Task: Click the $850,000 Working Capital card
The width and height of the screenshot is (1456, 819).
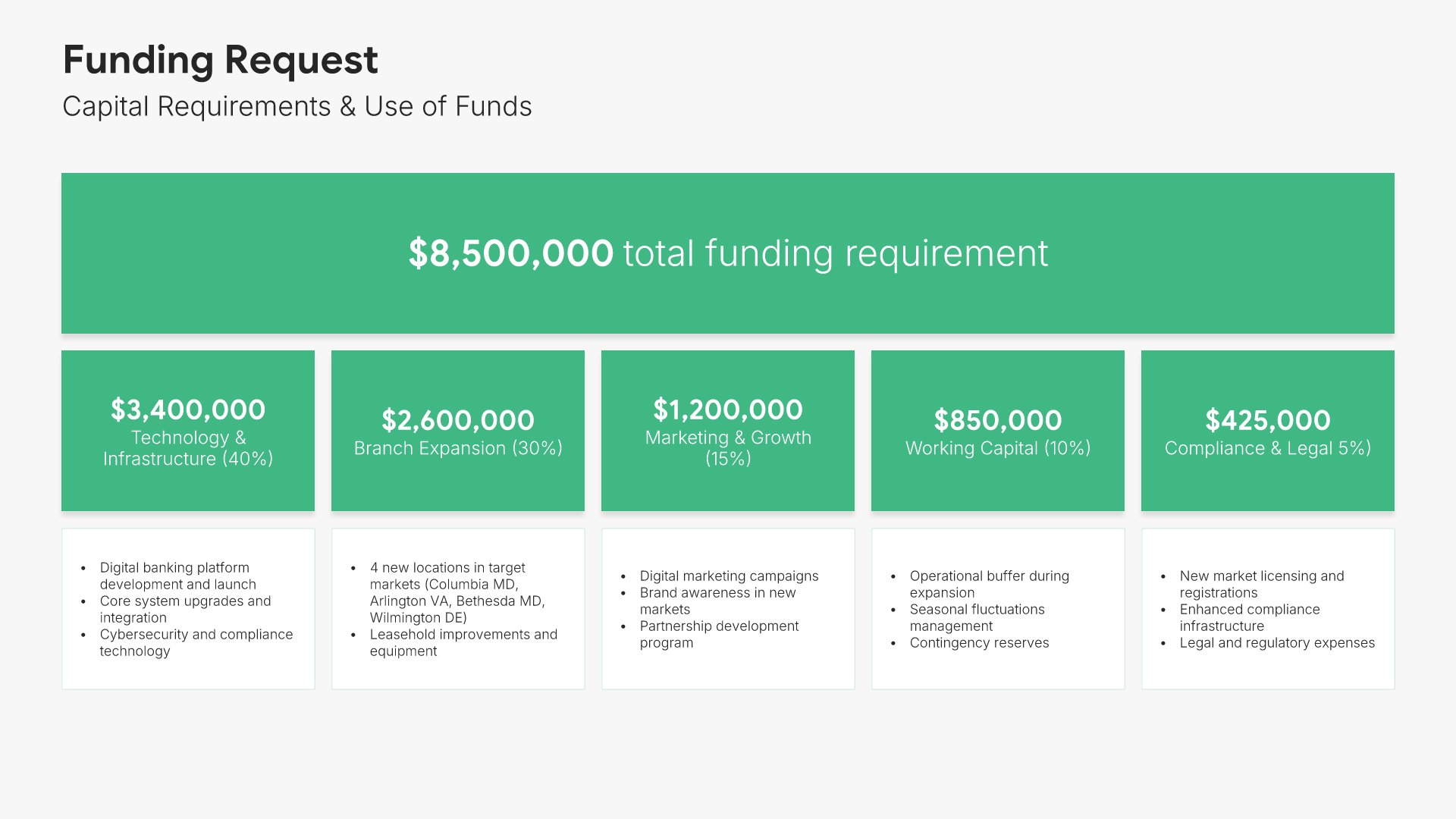Action: coord(997,431)
